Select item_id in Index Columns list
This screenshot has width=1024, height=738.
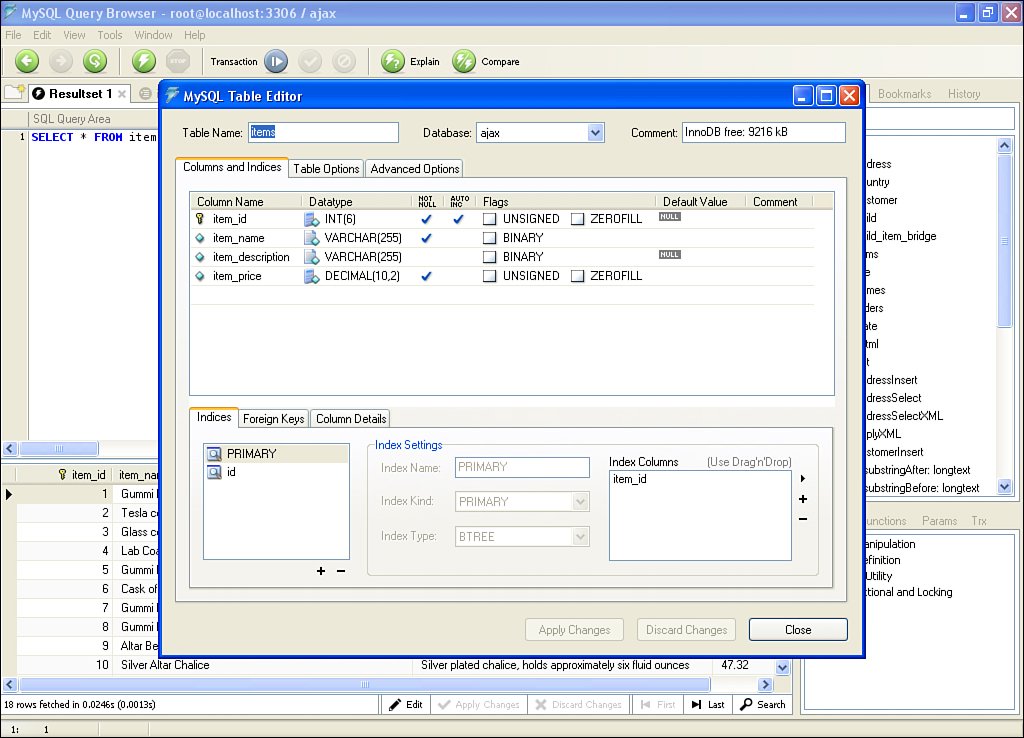[630, 479]
